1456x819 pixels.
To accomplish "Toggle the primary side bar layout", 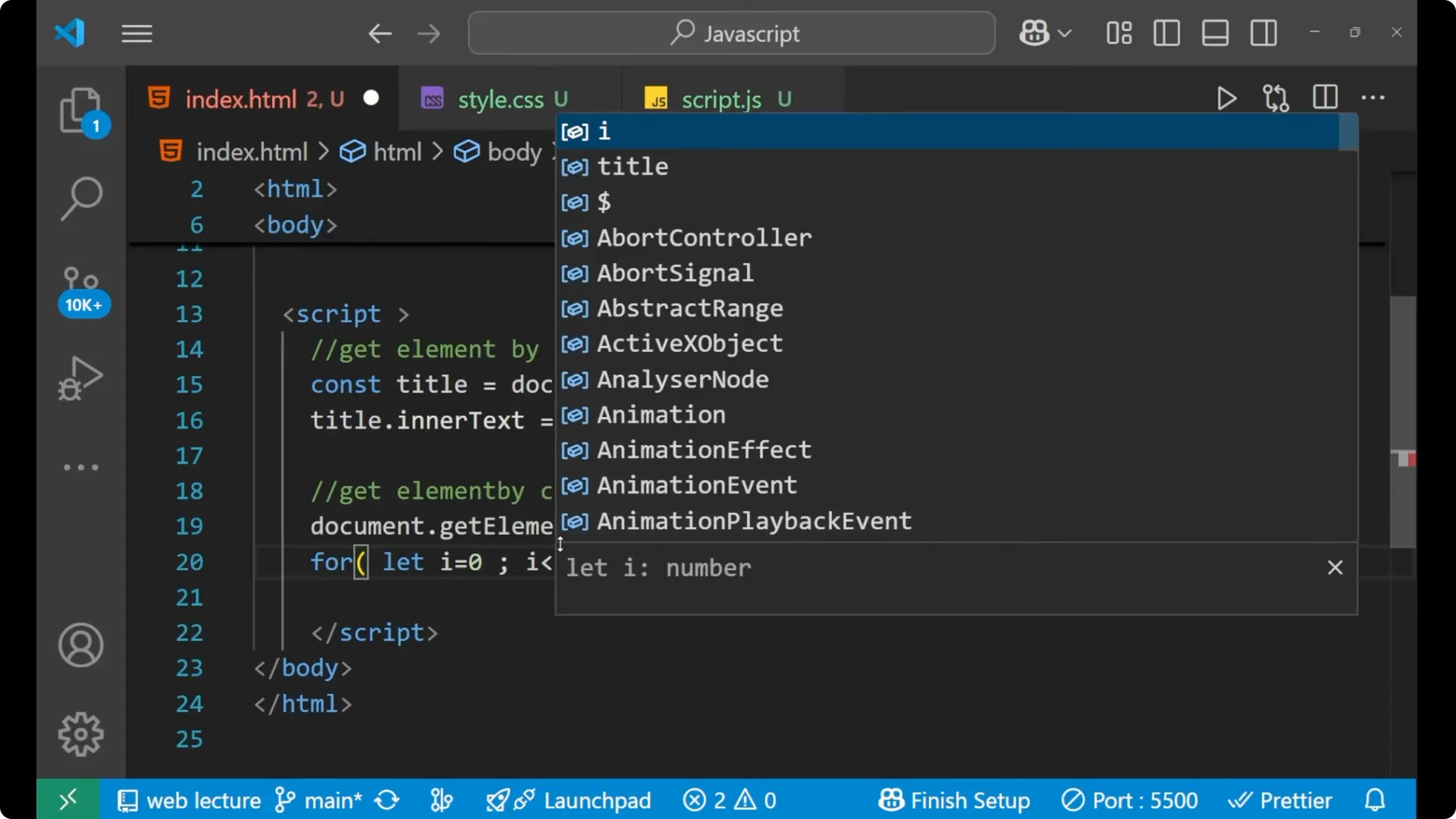I will point(1166,33).
